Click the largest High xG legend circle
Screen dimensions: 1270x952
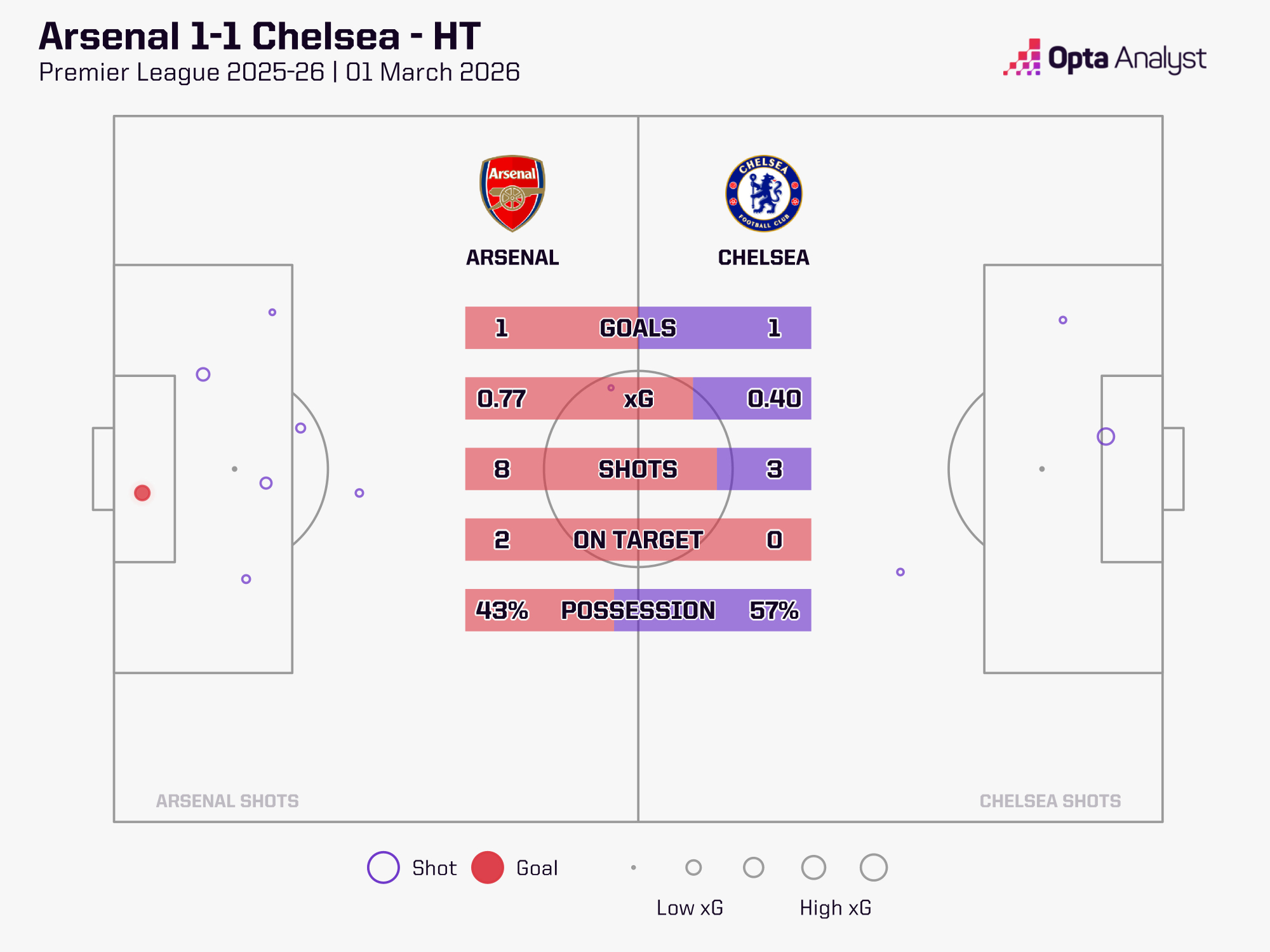coord(874,868)
